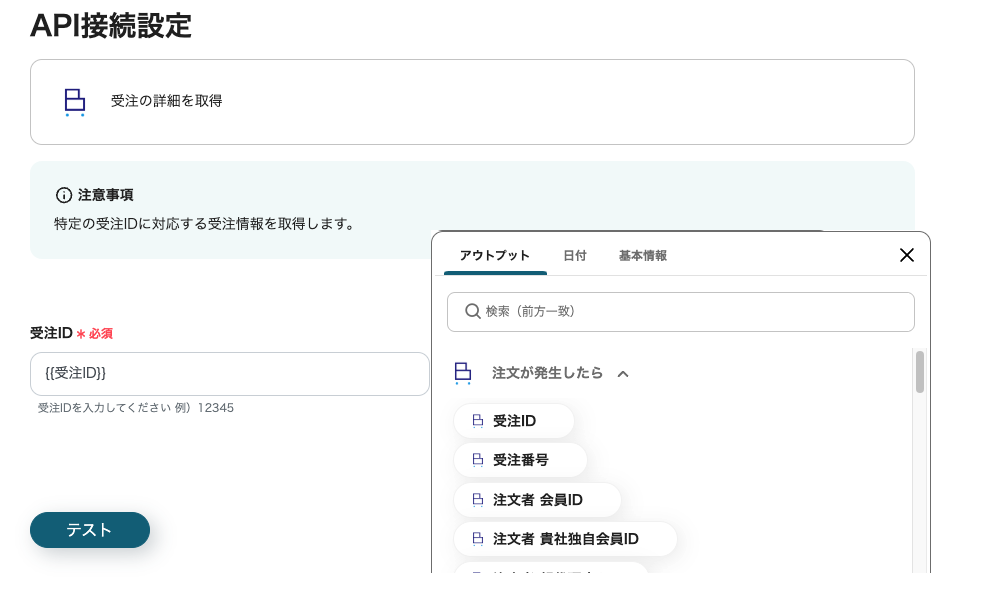This screenshot has width=988, height=596.
Task: Focus the 受注ID input field
Action: (x=230, y=373)
